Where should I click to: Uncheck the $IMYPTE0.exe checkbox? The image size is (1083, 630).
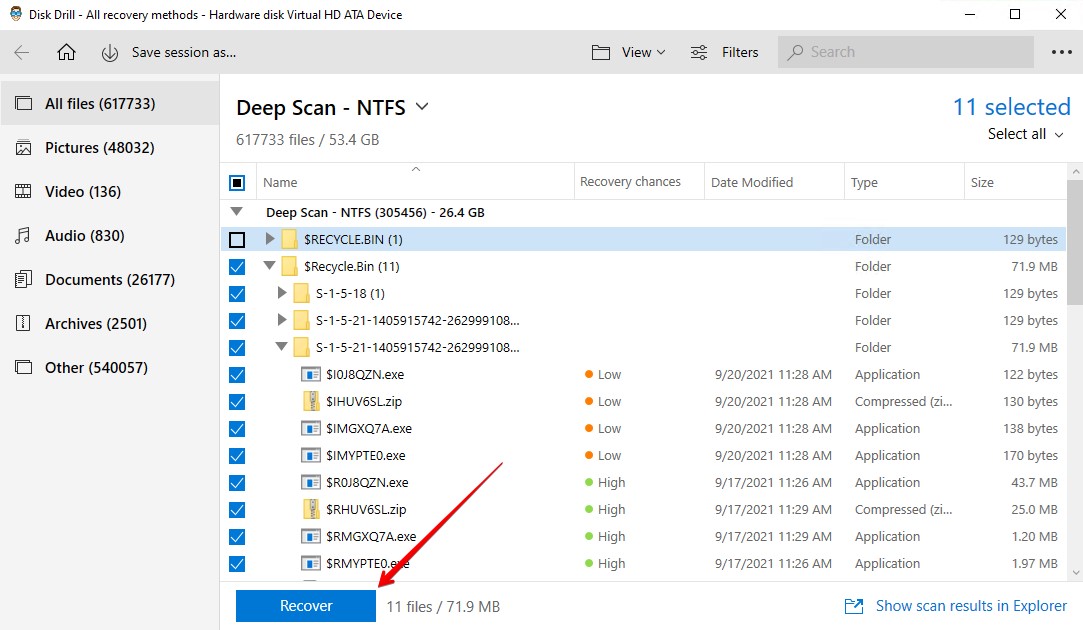coord(237,455)
